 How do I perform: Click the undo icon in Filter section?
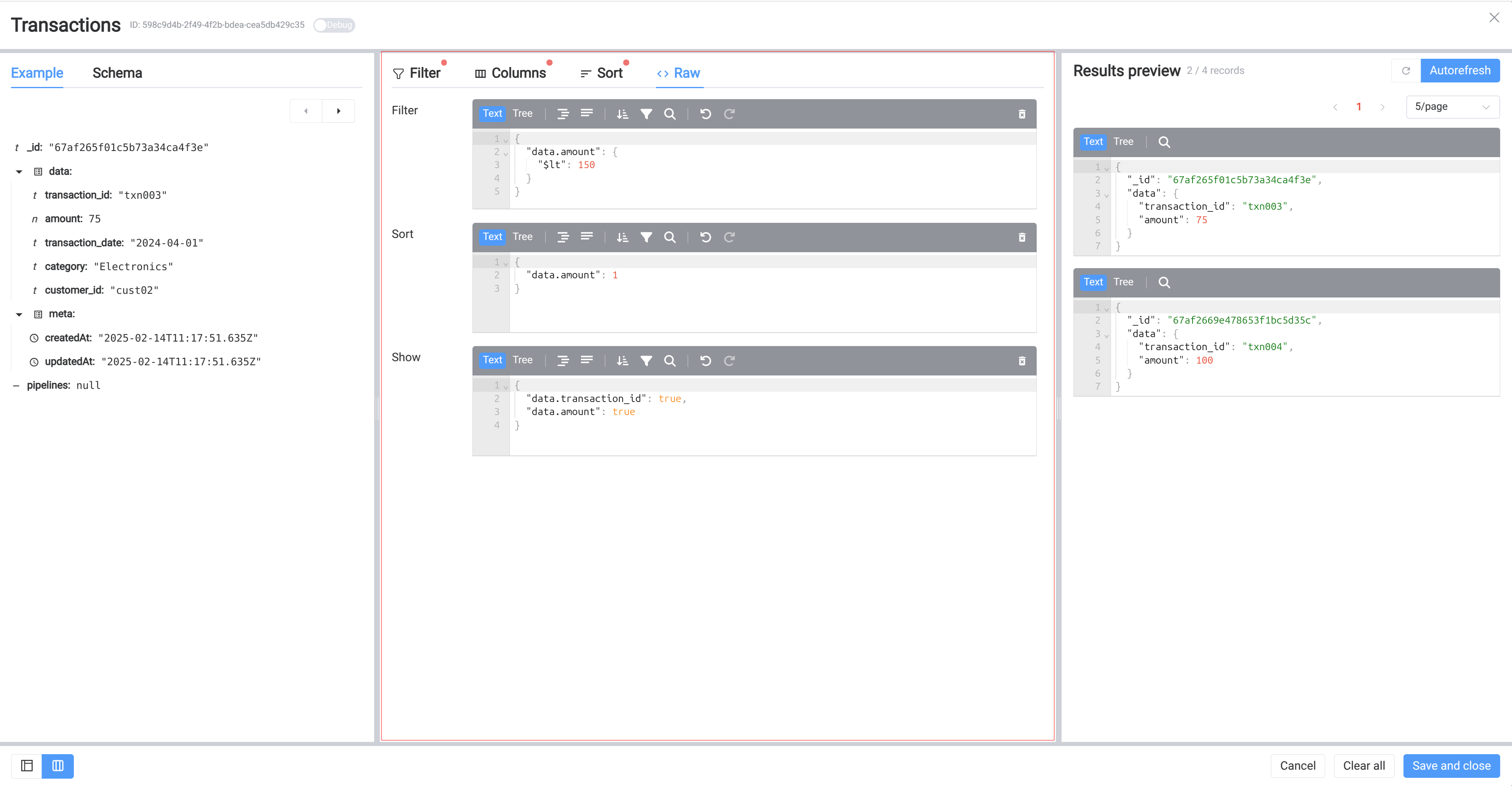705,113
